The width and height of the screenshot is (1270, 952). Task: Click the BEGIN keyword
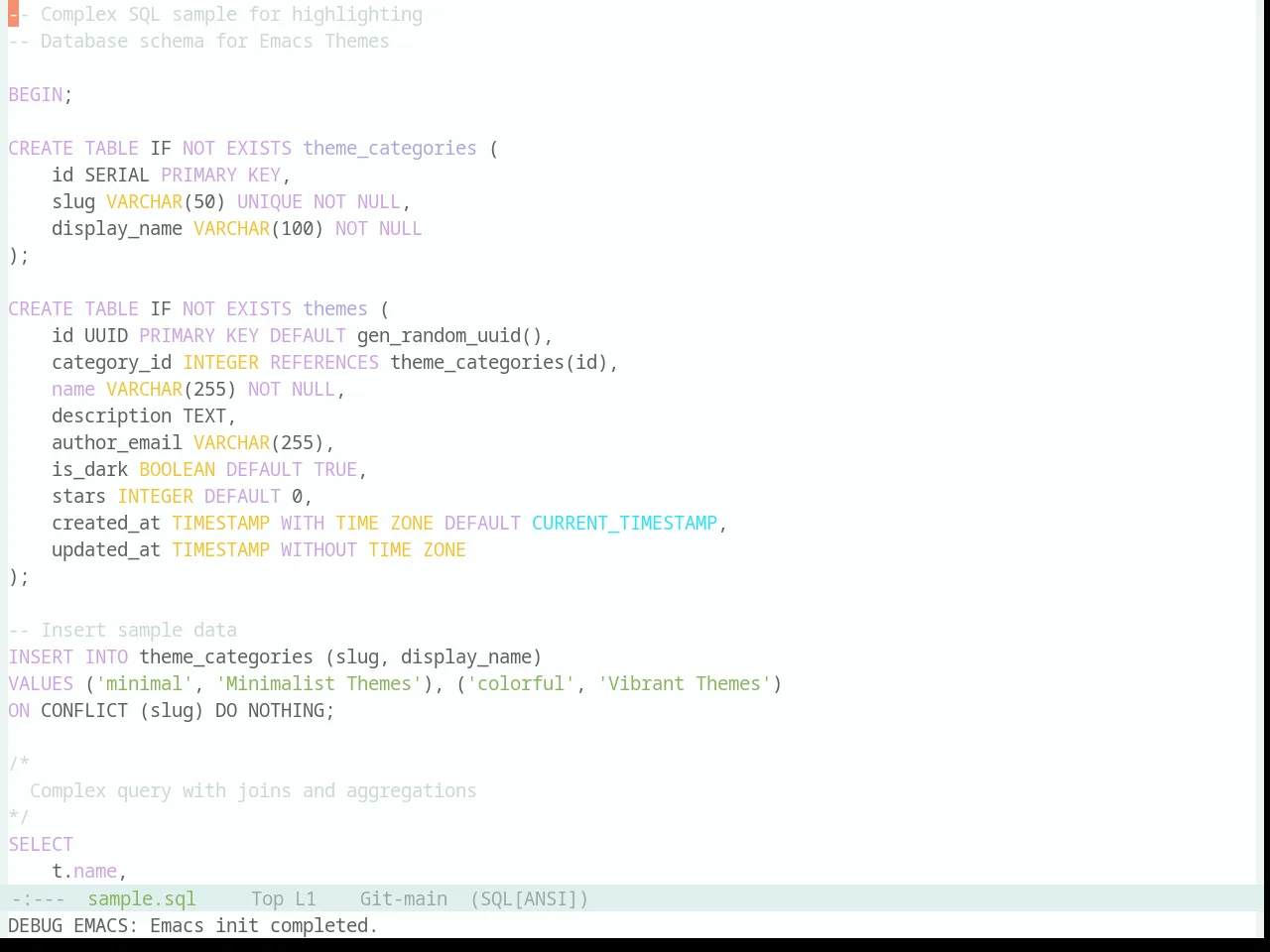pos(36,94)
